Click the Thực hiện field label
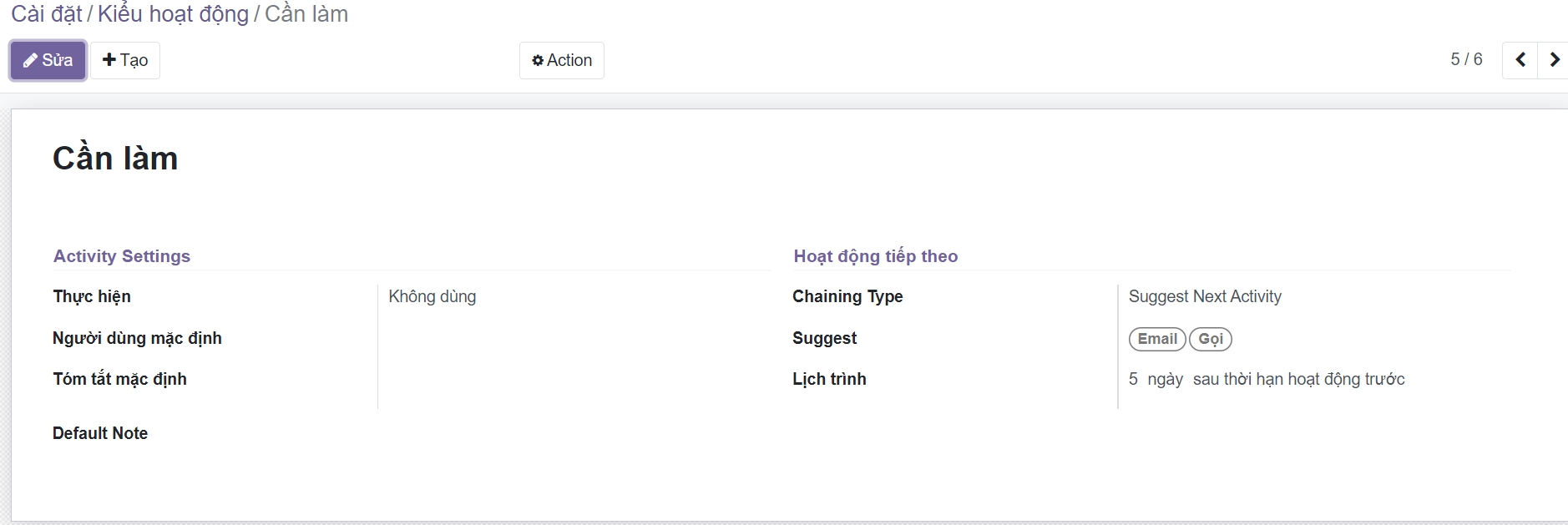Image resolution: width=1568 pixels, height=525 pixels. 92,296
